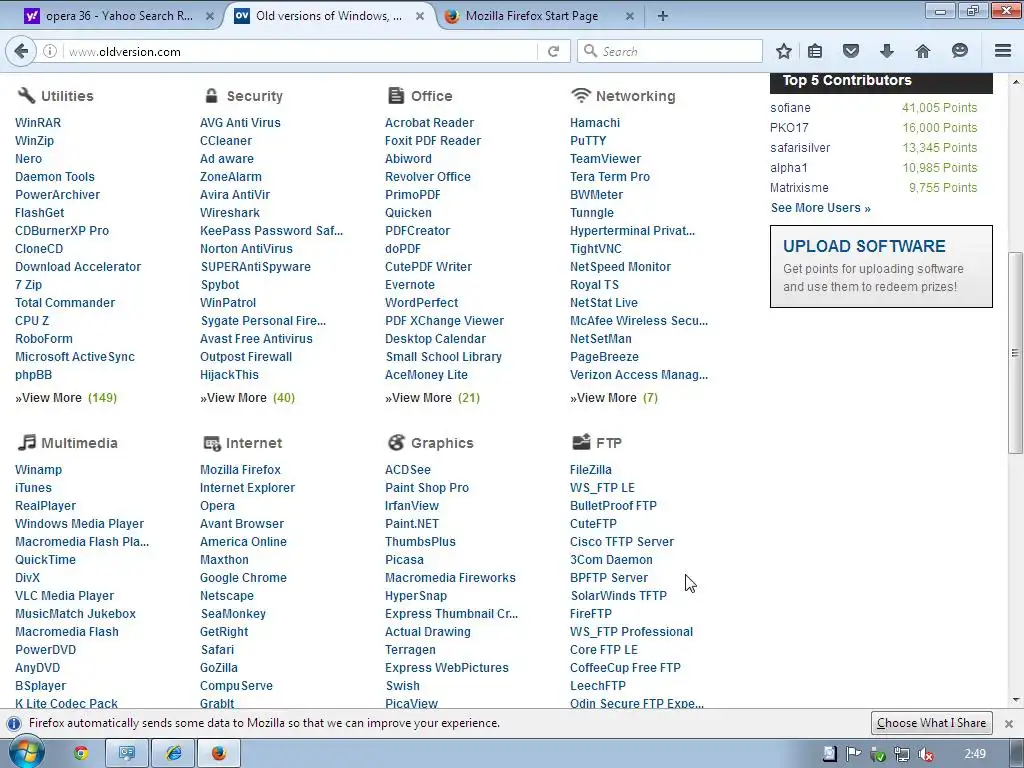Open the FileZilla link under FTP
The height and width of the screenshot is (768, 1024).
coord(590,470)
